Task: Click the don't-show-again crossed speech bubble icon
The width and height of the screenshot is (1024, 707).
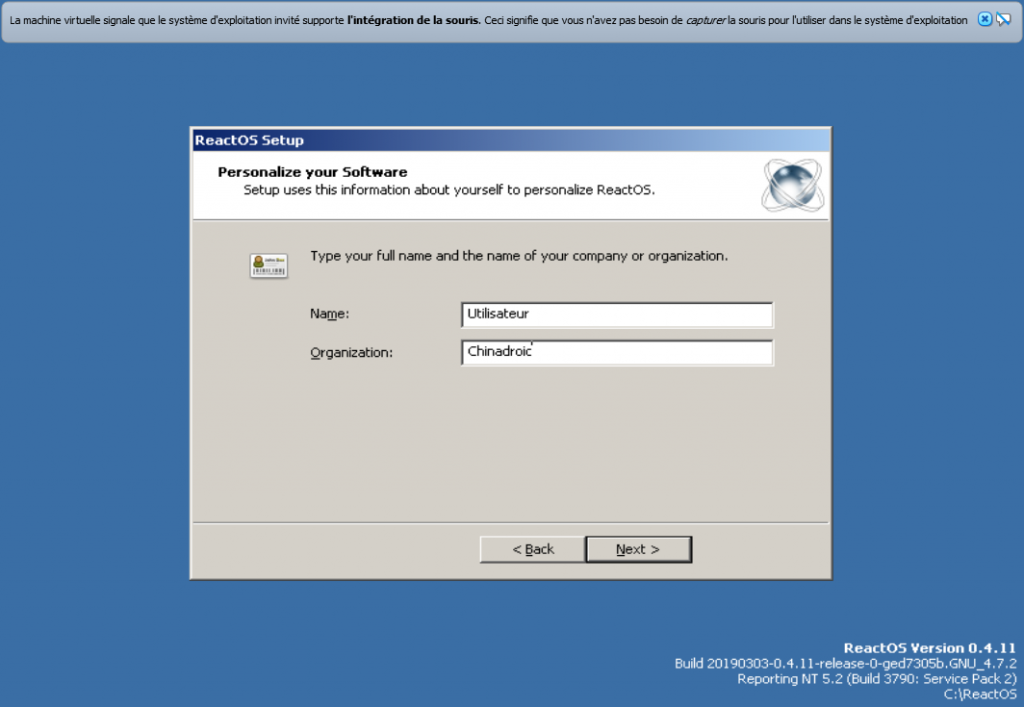Action: click(x=1004, y=20)
